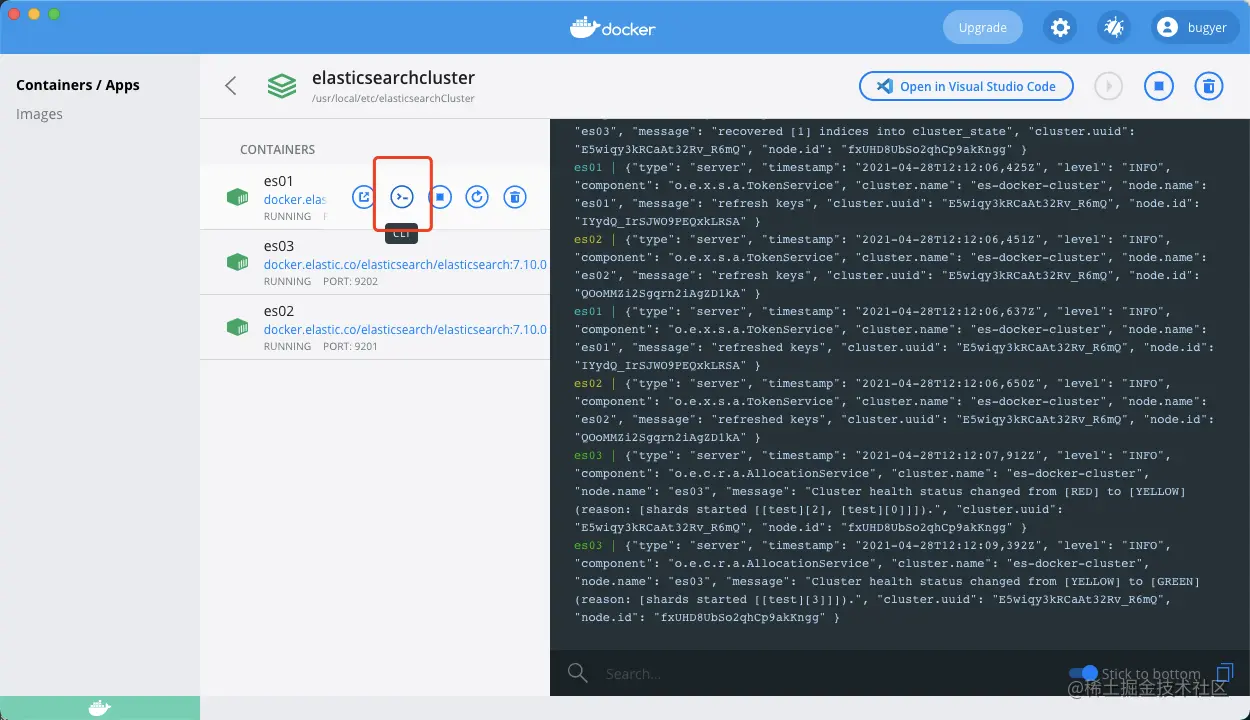Click the CONTAINERS heading
This screenshot has height=720, width=1250.
277,149
